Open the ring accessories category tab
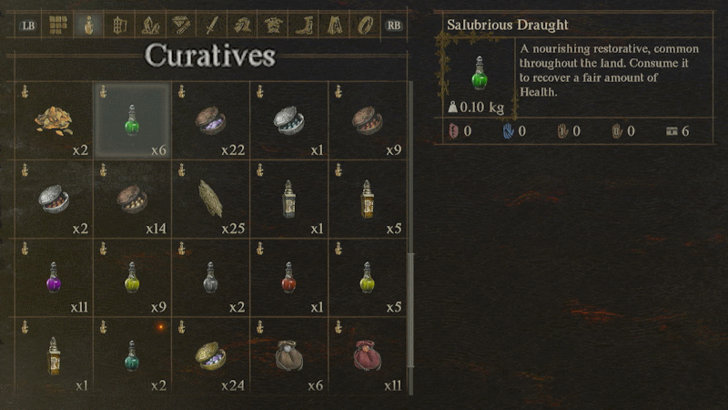The height and width of the screenshot is (410, 728). 365,25
